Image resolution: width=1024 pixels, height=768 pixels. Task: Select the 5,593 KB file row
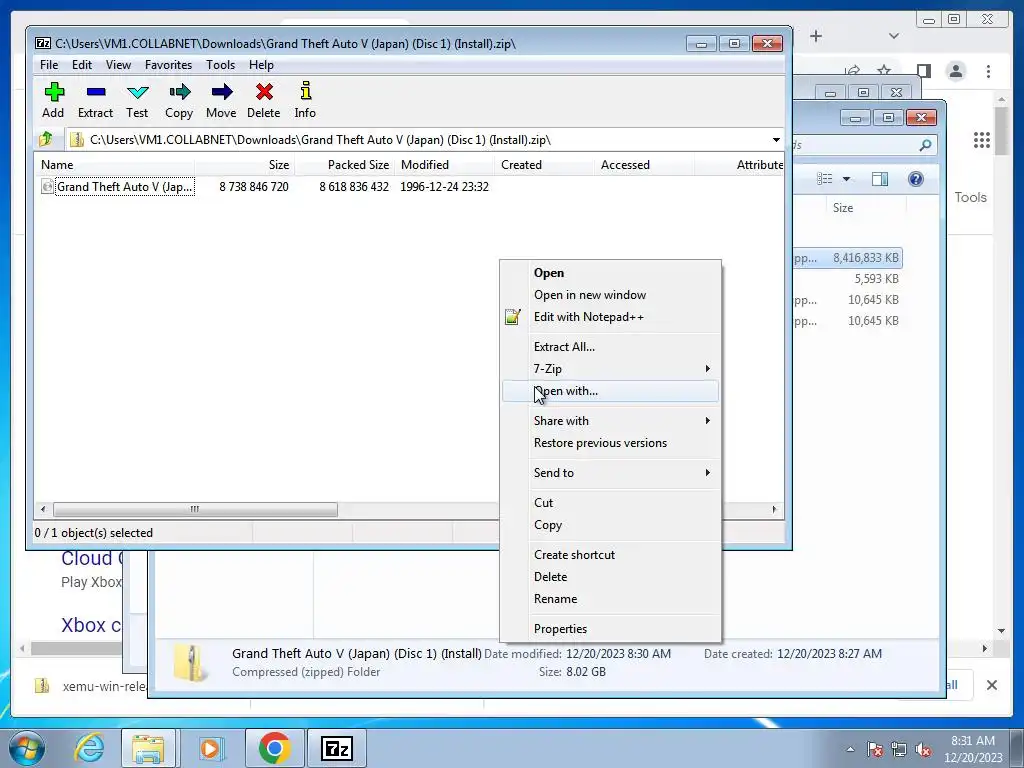click(x=848, y=279)
